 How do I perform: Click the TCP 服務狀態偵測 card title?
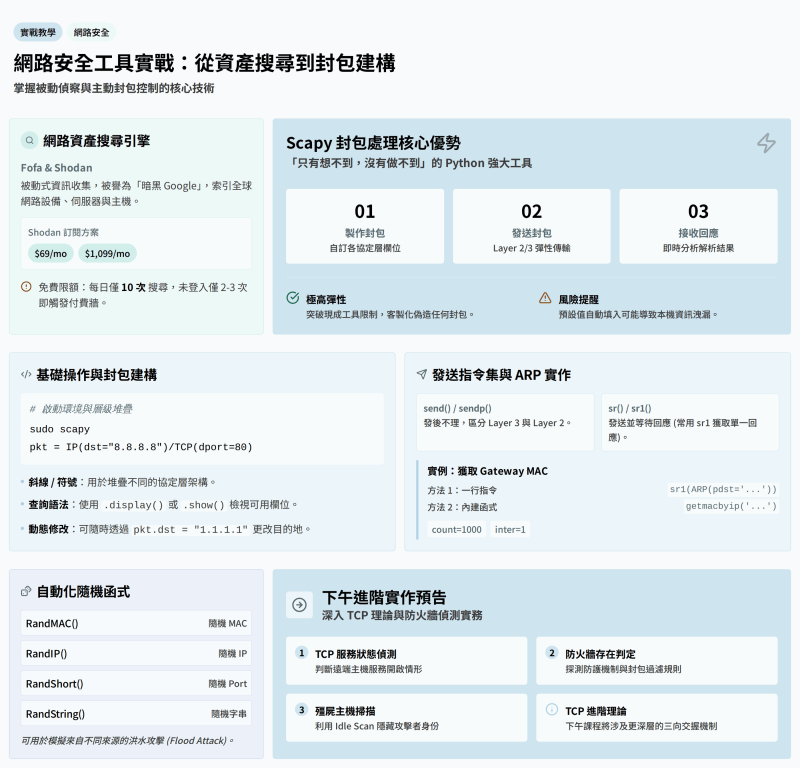coord(356,654)
